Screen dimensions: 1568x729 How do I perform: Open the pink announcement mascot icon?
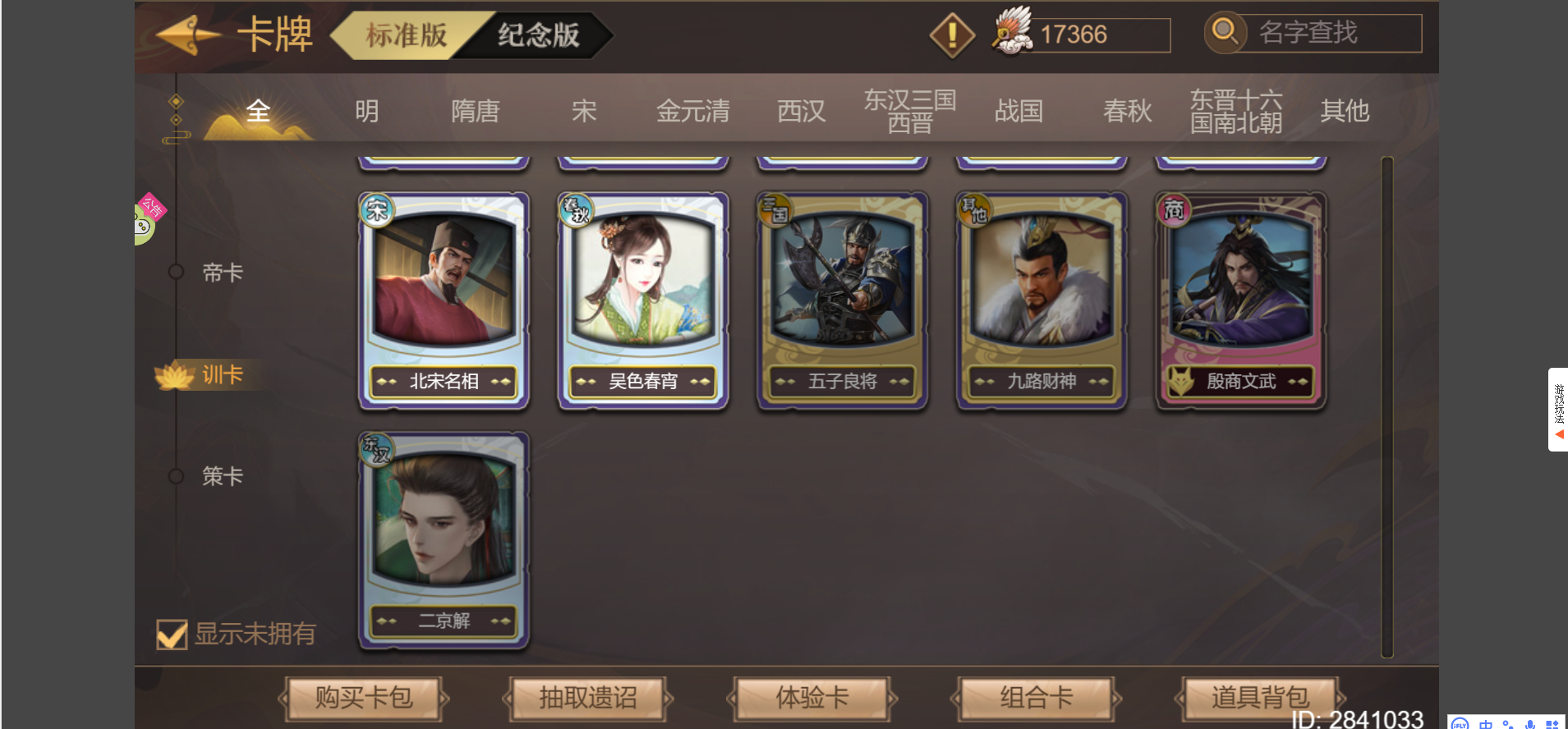pos(148,219)
